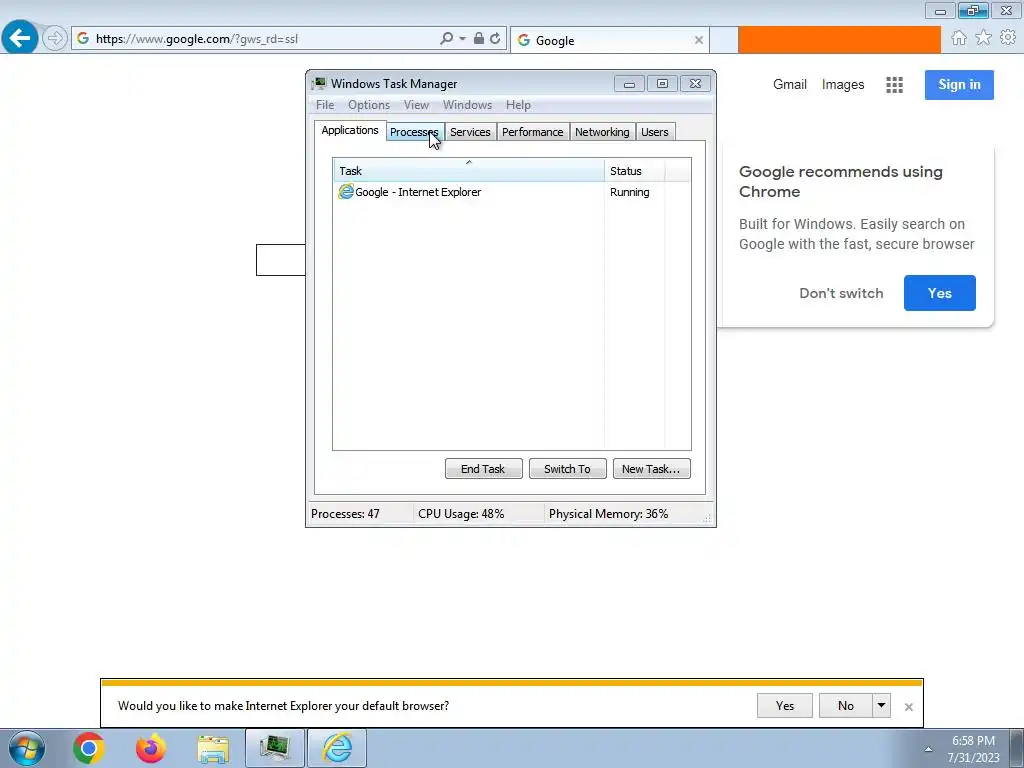1024x768 pixels.
Task: Click the Switch To button
Action: (567, 469)
